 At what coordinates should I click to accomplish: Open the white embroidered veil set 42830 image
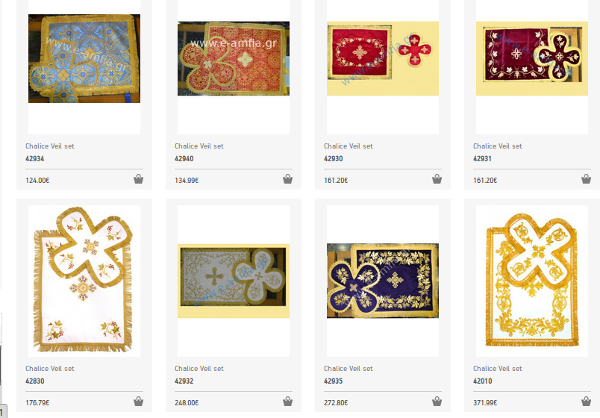pos(84,281)
